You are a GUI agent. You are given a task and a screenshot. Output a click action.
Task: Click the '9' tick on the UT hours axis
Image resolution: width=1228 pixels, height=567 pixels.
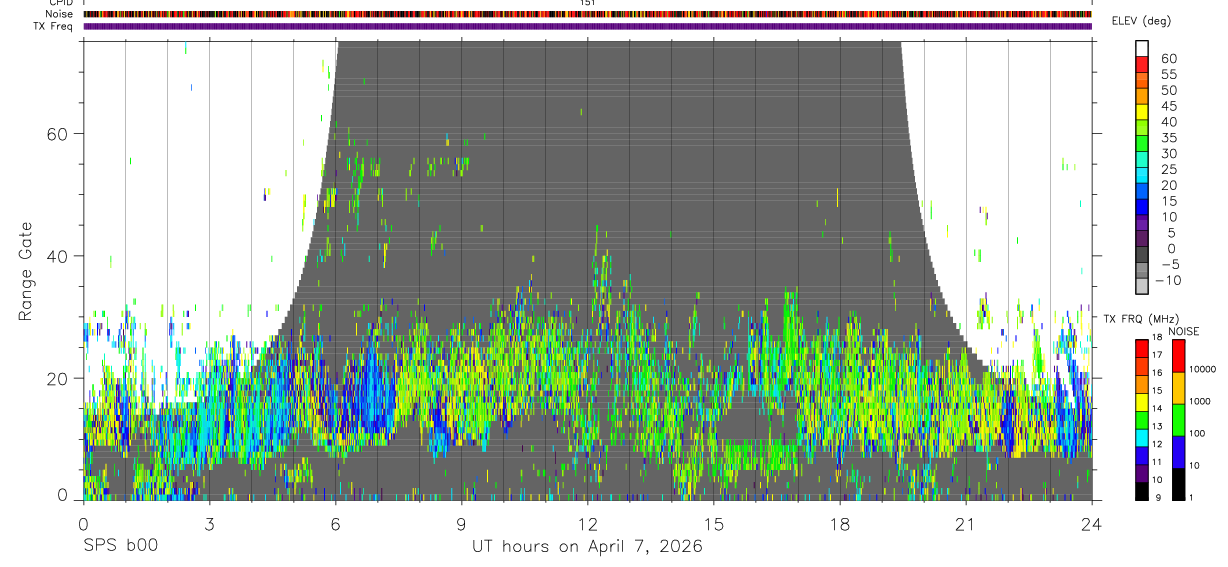(x=461, y=523)
